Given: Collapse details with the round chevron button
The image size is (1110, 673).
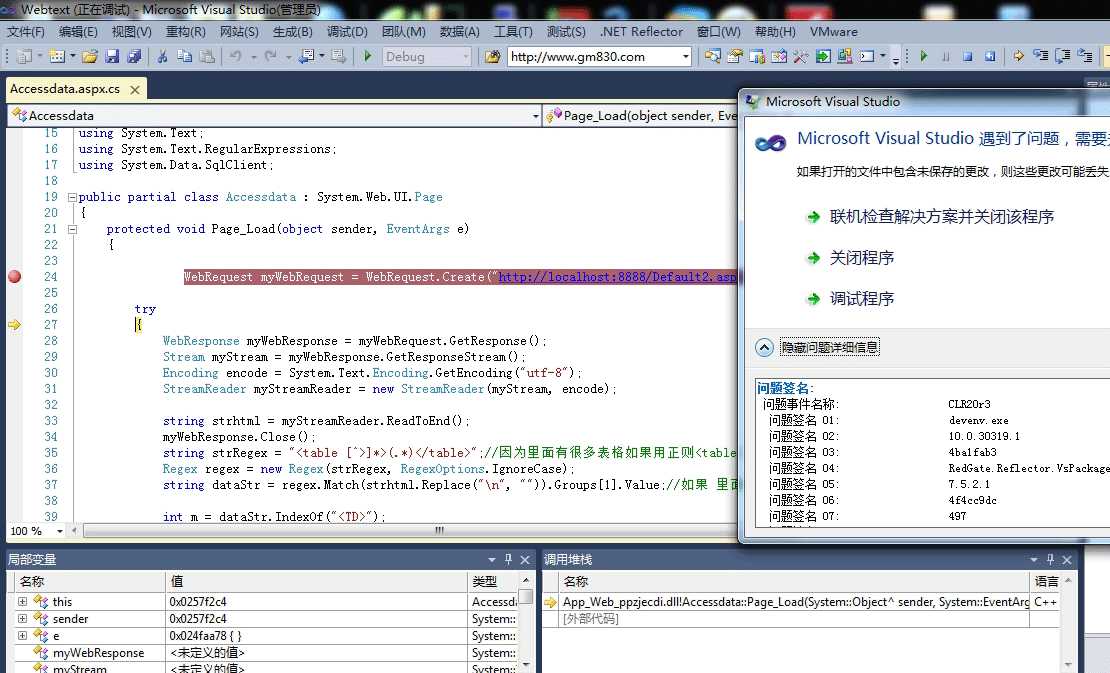Looking at the screenshot, I should (x=764, y=347).
